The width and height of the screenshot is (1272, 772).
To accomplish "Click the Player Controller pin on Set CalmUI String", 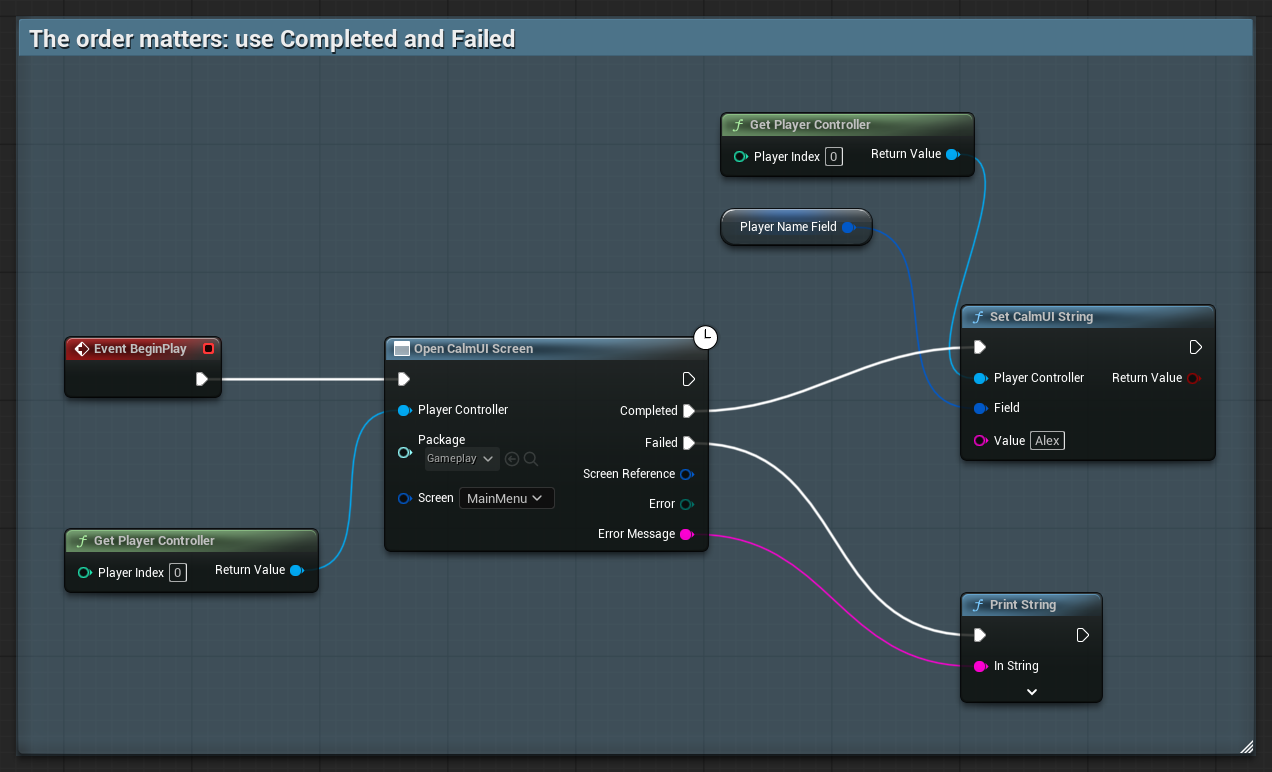I will (x=981, y=378).
